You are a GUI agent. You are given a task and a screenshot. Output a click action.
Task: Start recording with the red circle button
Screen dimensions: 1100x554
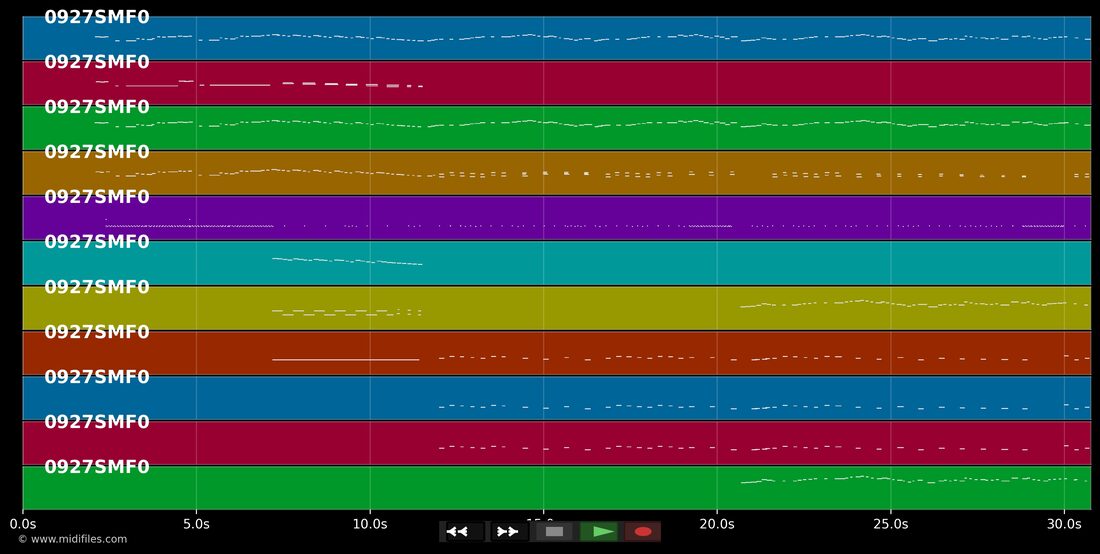coord(643,532)
